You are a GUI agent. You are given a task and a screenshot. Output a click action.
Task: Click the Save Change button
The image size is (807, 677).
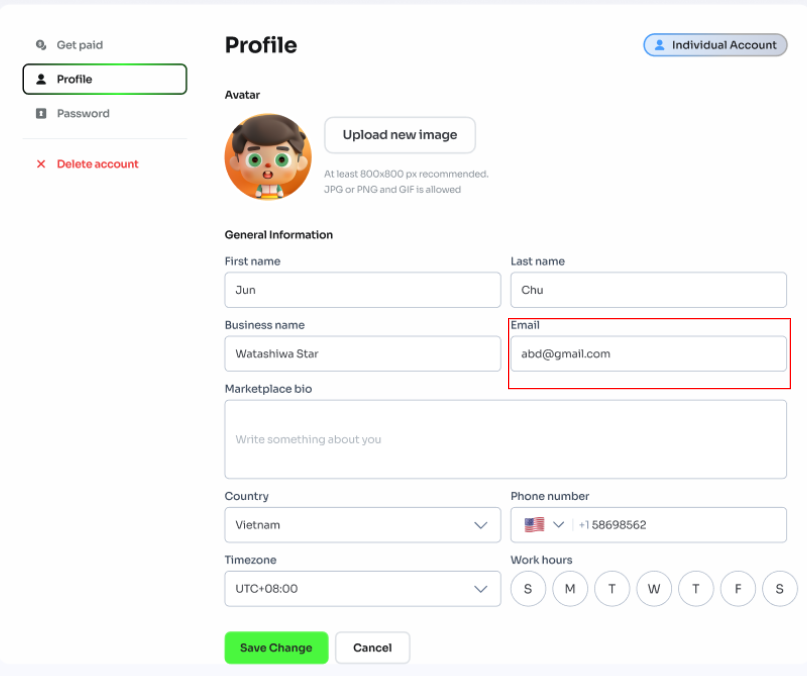coord(276,647)
